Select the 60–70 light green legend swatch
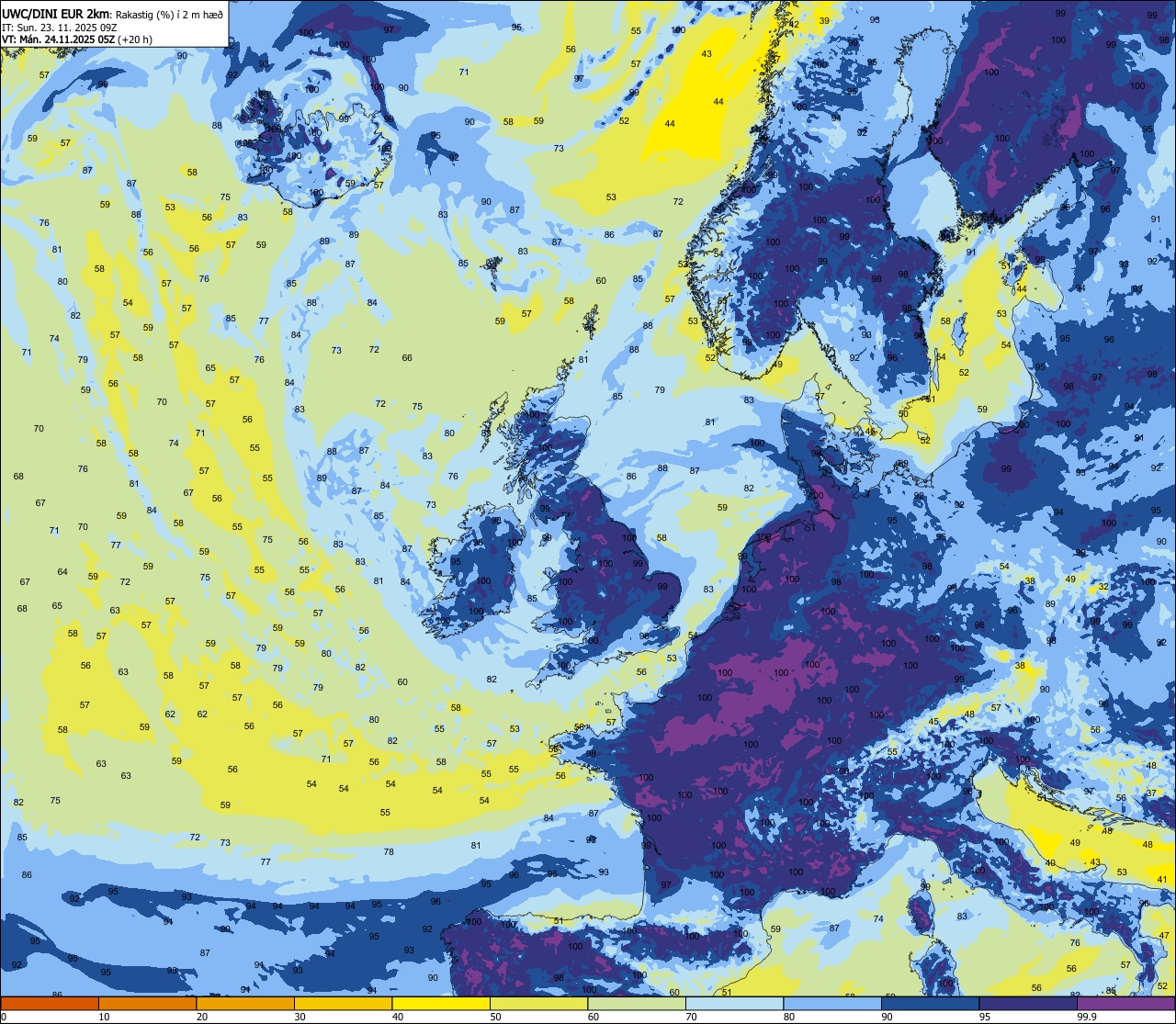This screenshot has width=1176, height=1024. (x=637, y=1003)
